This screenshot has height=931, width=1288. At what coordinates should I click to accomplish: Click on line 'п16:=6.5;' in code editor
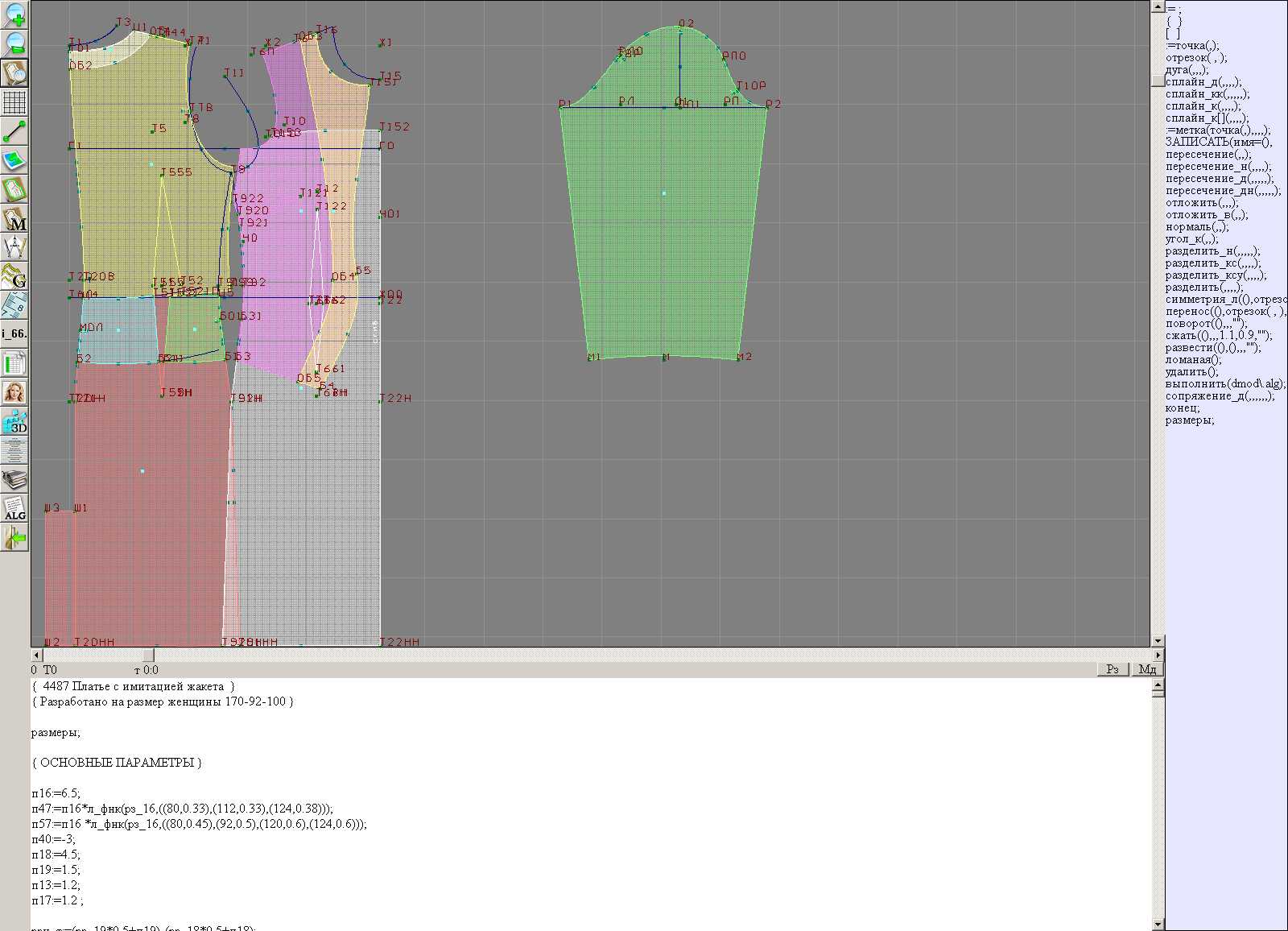[56, 793]
